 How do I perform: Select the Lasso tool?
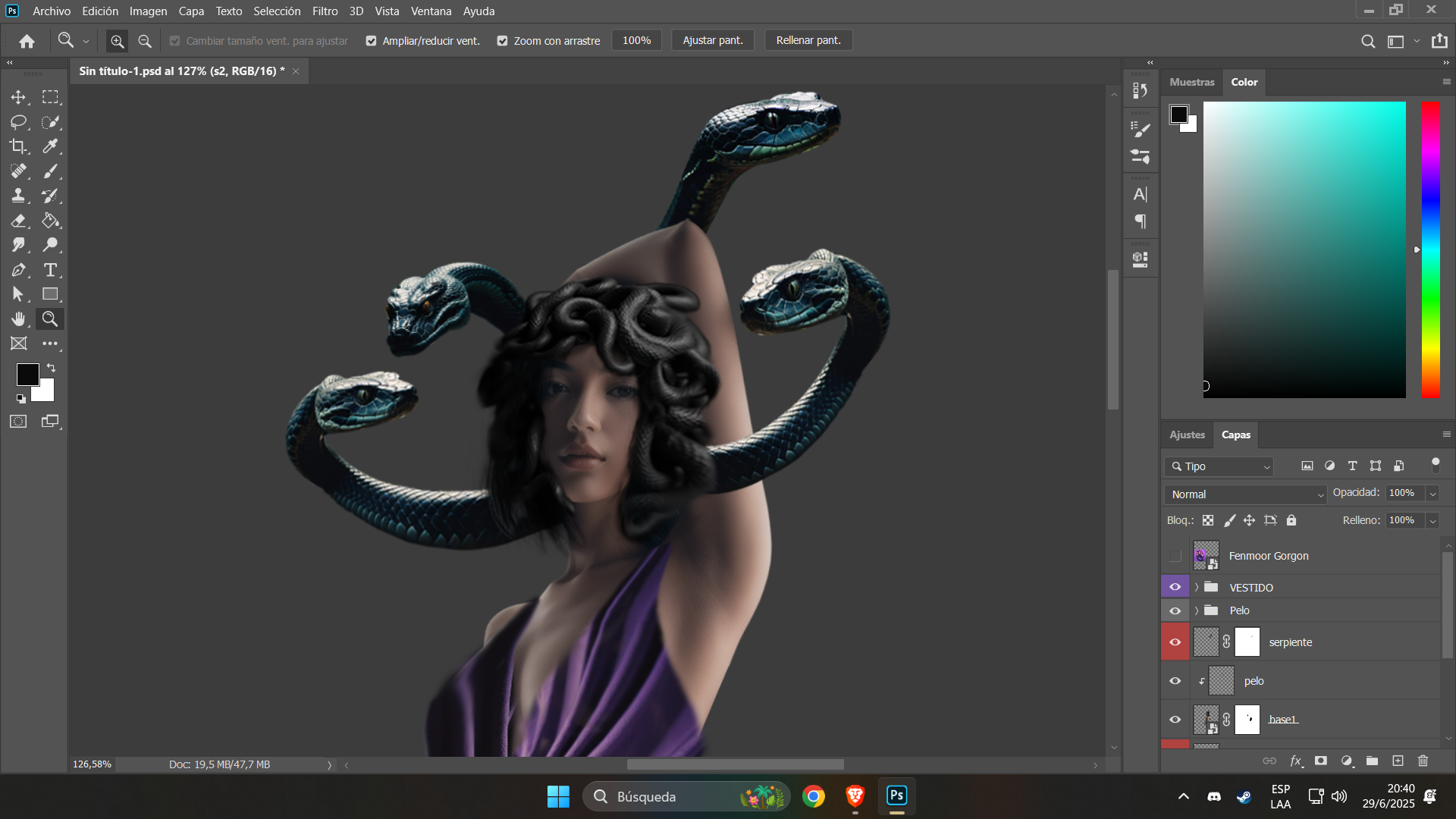point(18,122)
